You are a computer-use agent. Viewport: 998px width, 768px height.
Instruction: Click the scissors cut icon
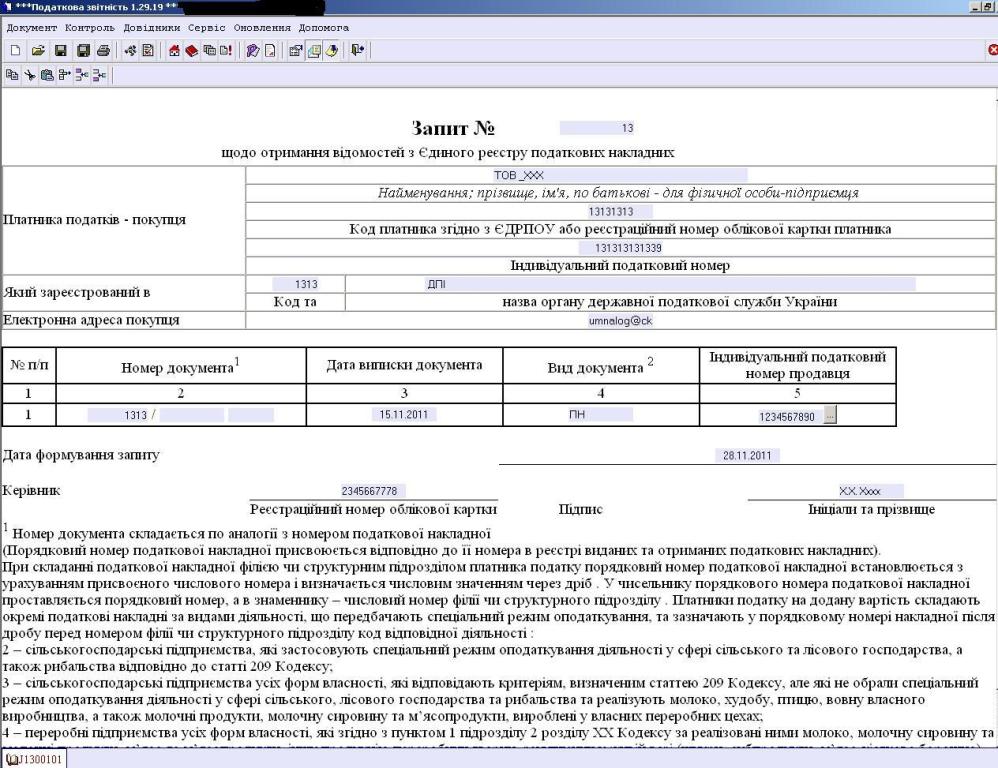[x=29, y=75]
